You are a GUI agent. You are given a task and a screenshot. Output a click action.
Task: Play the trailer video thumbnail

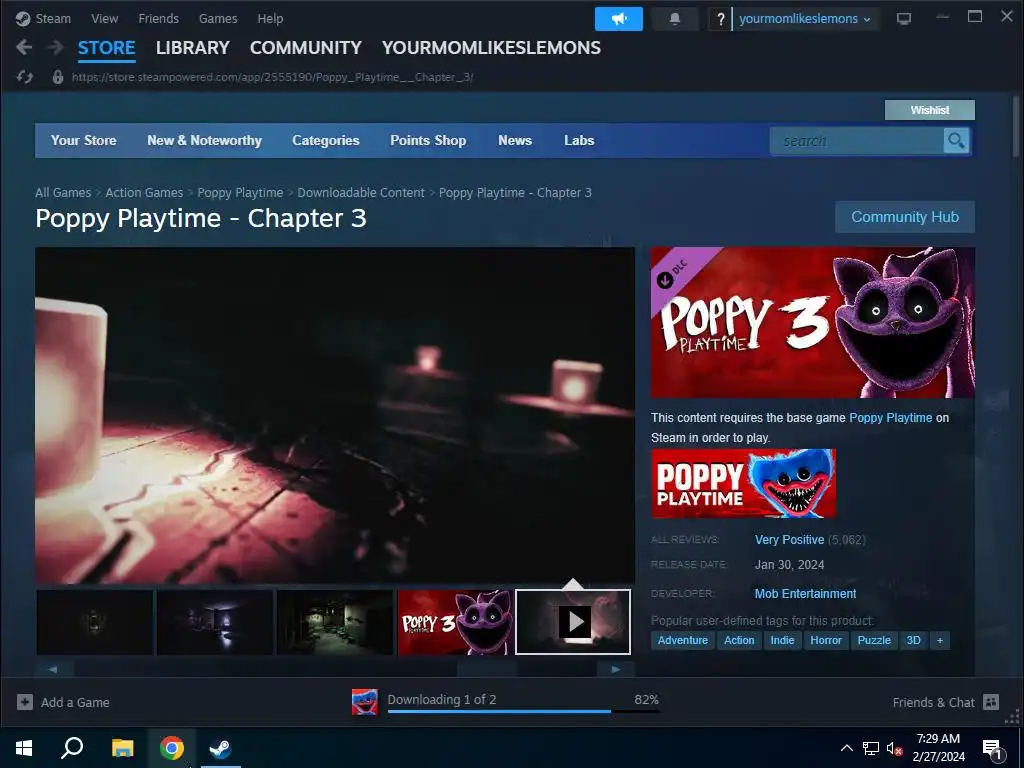pyautogui.click(x=573, y=622)
